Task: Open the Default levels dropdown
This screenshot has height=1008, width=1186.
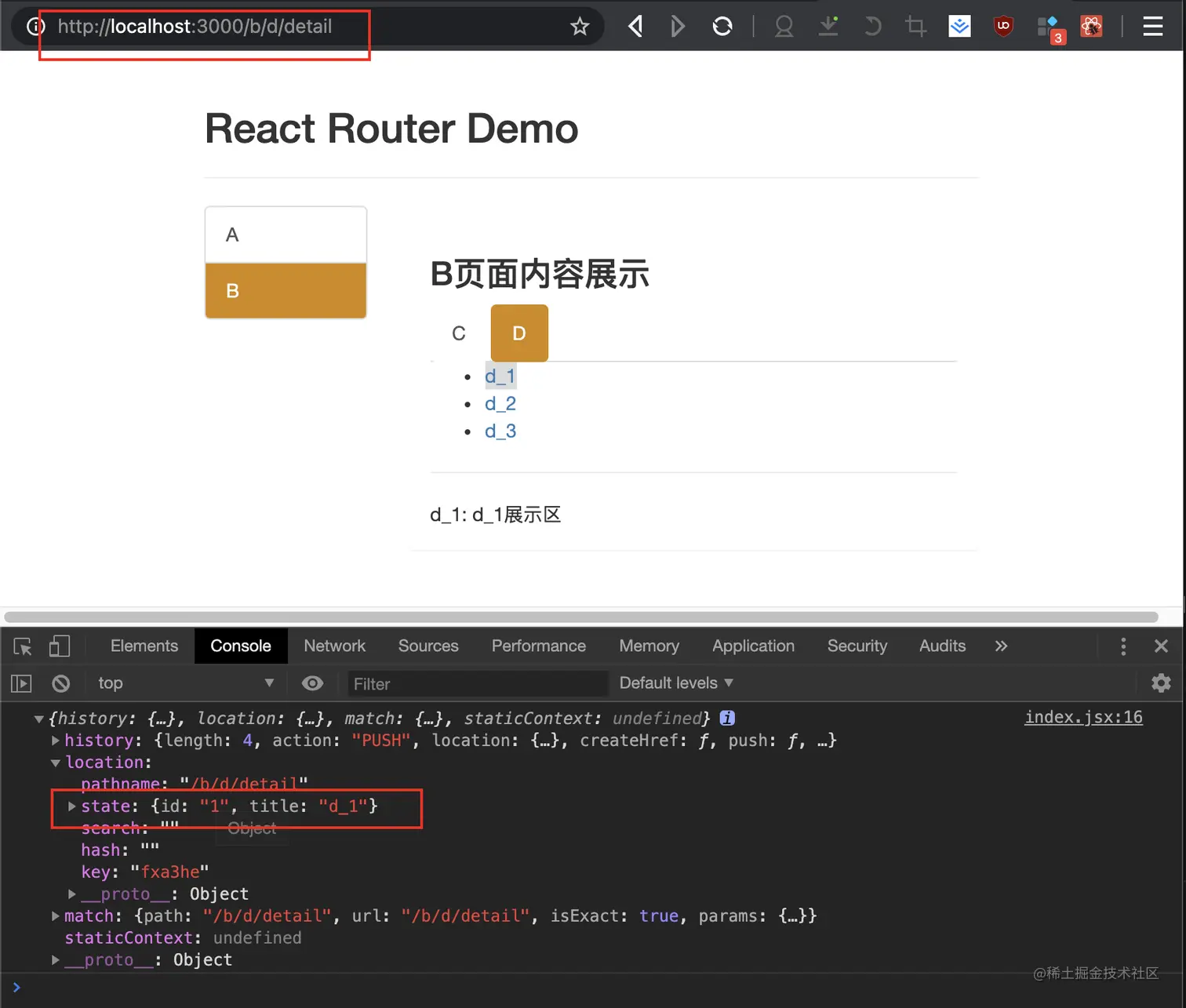Action: click(676, 683)
